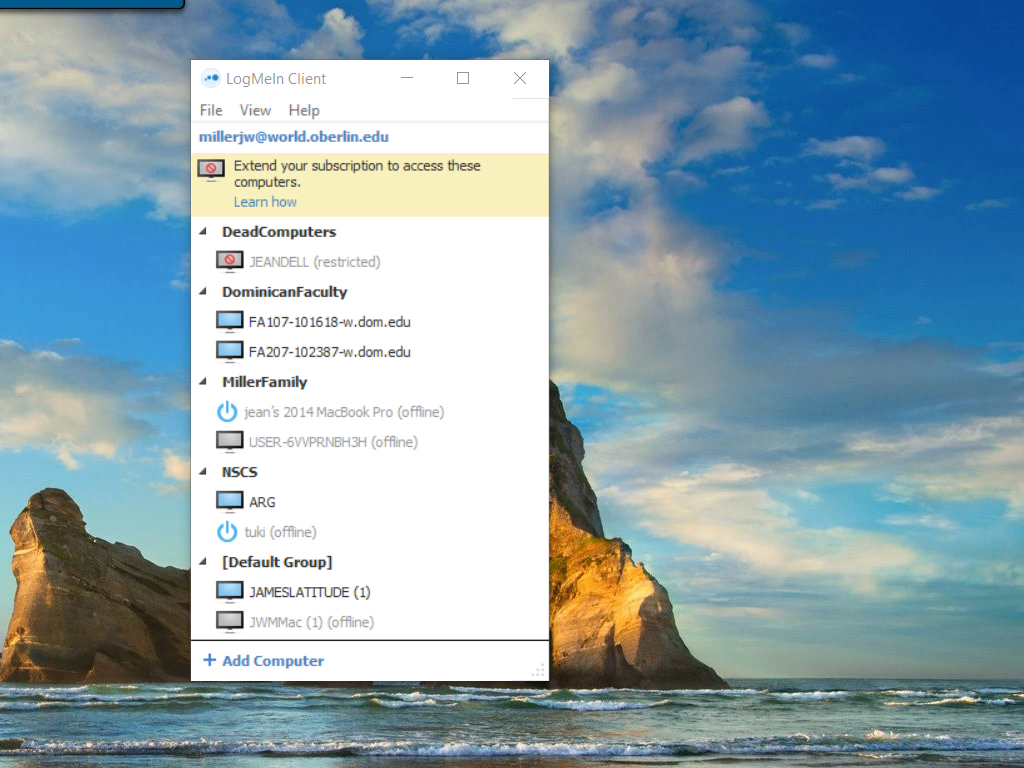This screenshot has height=768, width=1024.
Task: Click the JWMMac offline monitor icon
Action: (229, 622)
